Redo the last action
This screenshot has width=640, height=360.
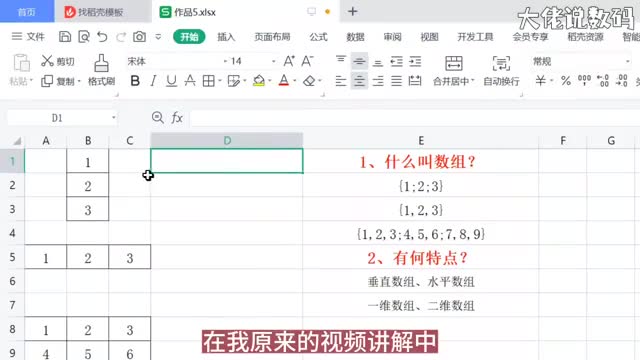coord(121,37)
